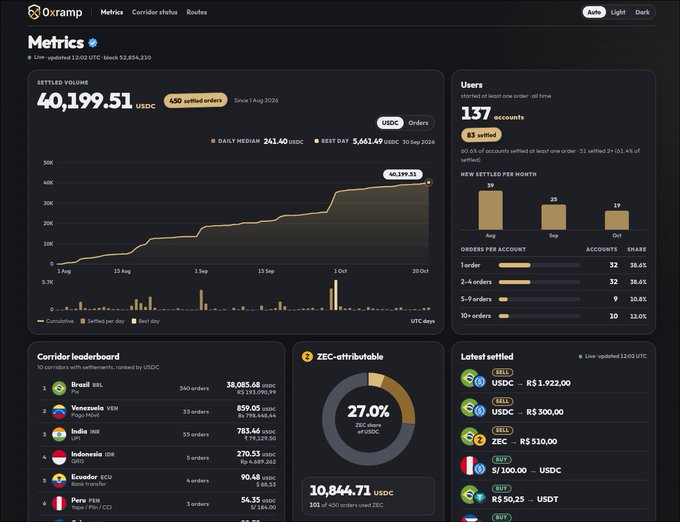The height and width of the screenshot is (522, 680).
Task: Click the SELL tag on R$ 1.922,00 row
Action: tap(502, 372)
